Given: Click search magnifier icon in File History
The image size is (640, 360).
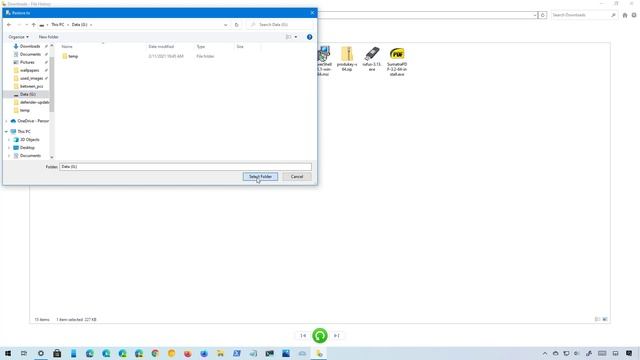Looking at the screenshot, I should [x=613, y=15].
